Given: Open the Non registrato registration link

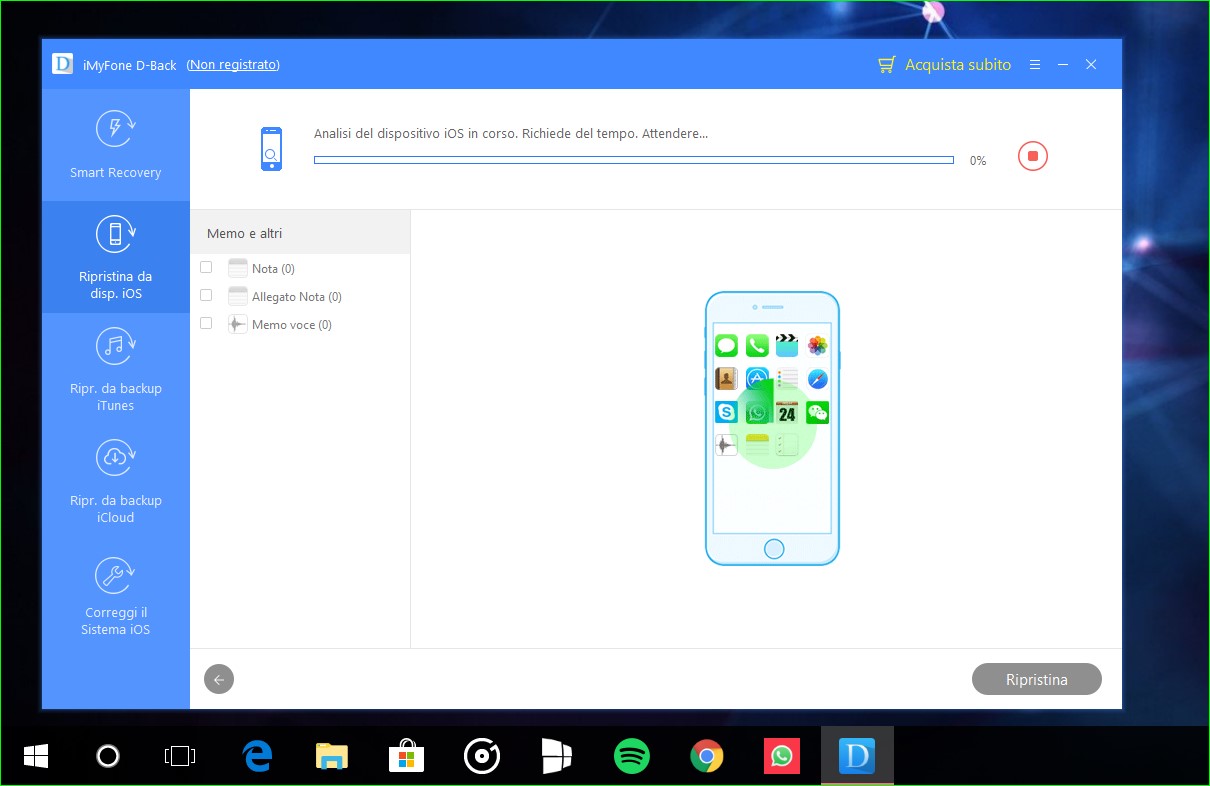Looking at the screenshot, I should 233,64.
